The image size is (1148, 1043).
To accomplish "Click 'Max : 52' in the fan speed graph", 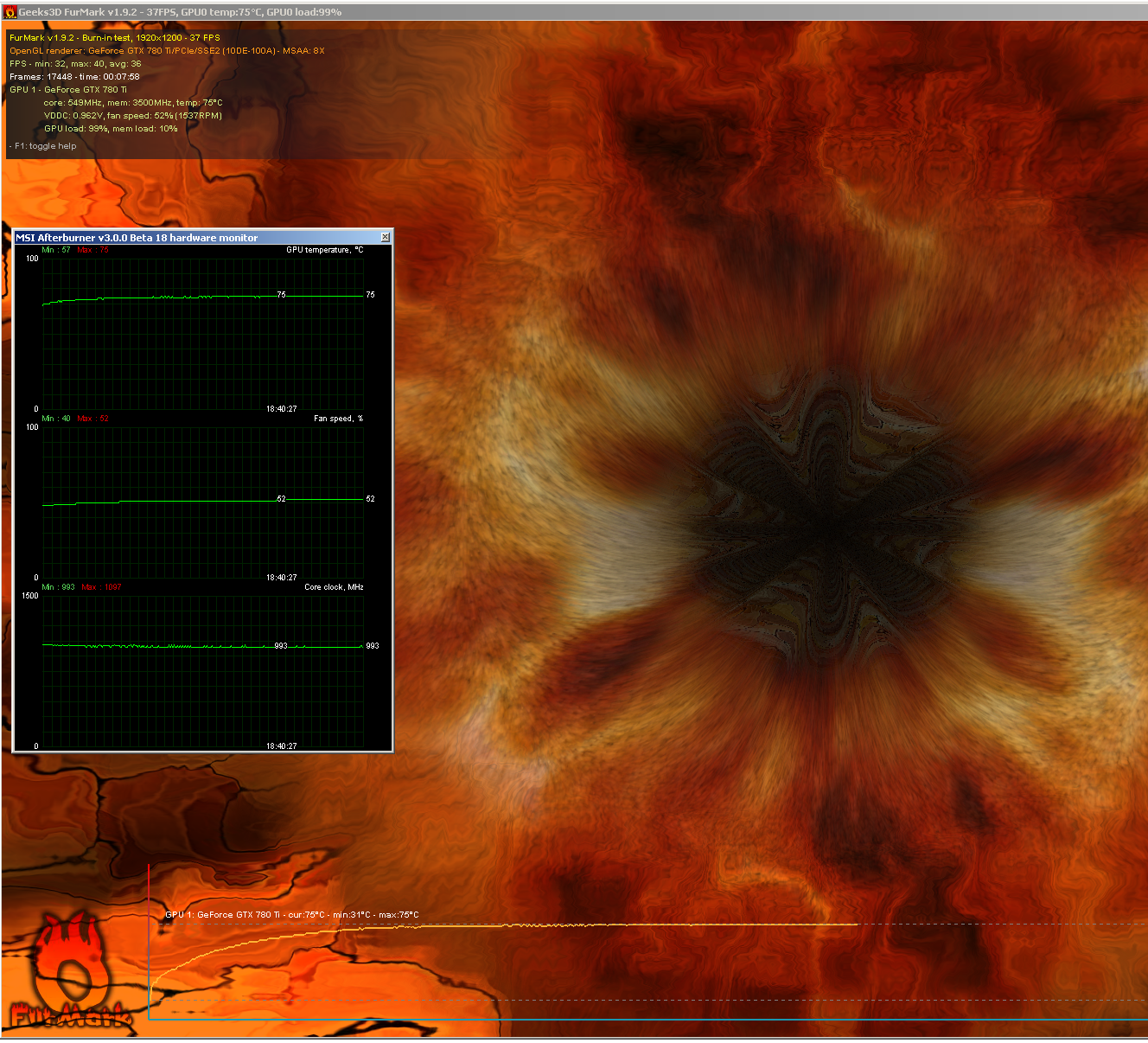I will [x=93, y=419].
